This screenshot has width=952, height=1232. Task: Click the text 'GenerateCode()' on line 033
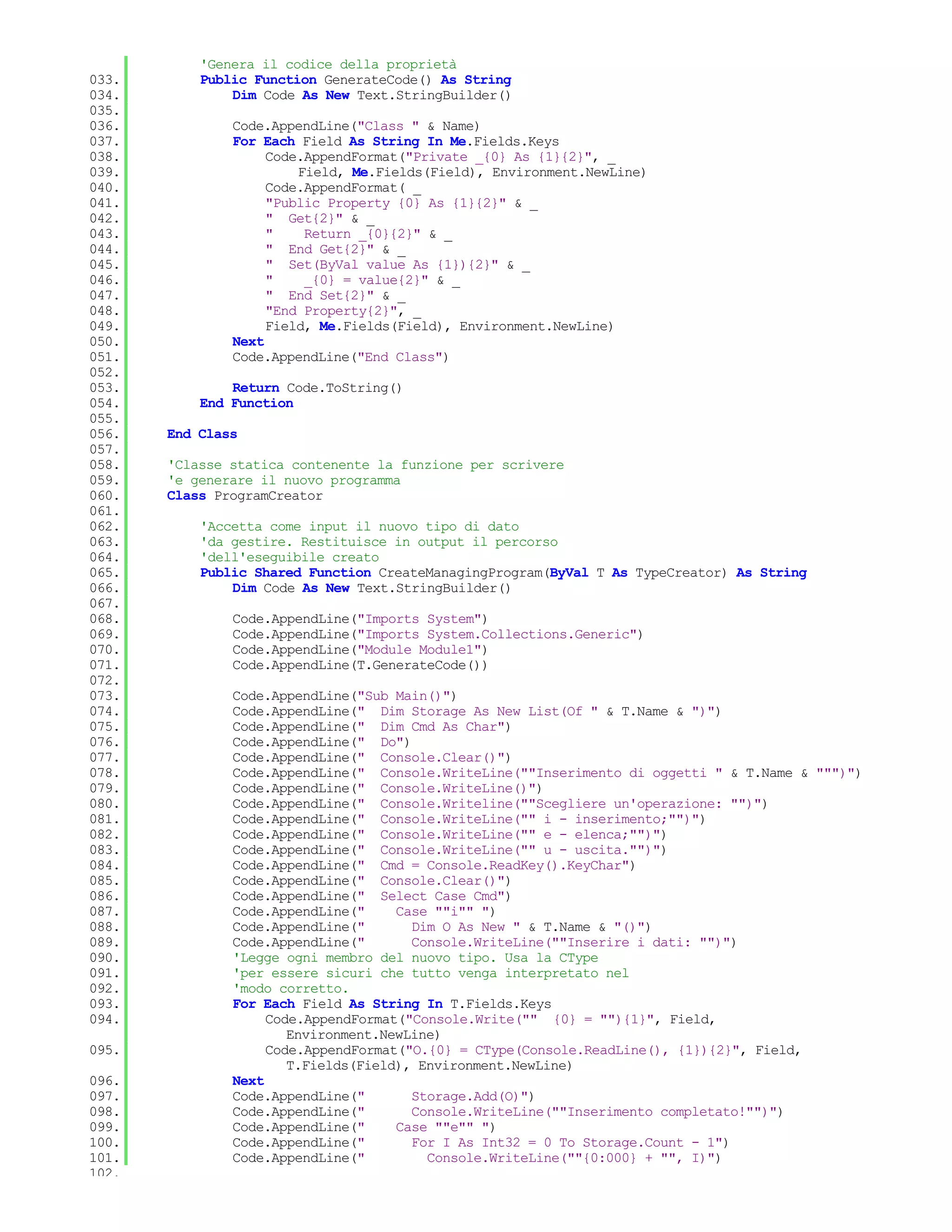[x=378, y=80]
